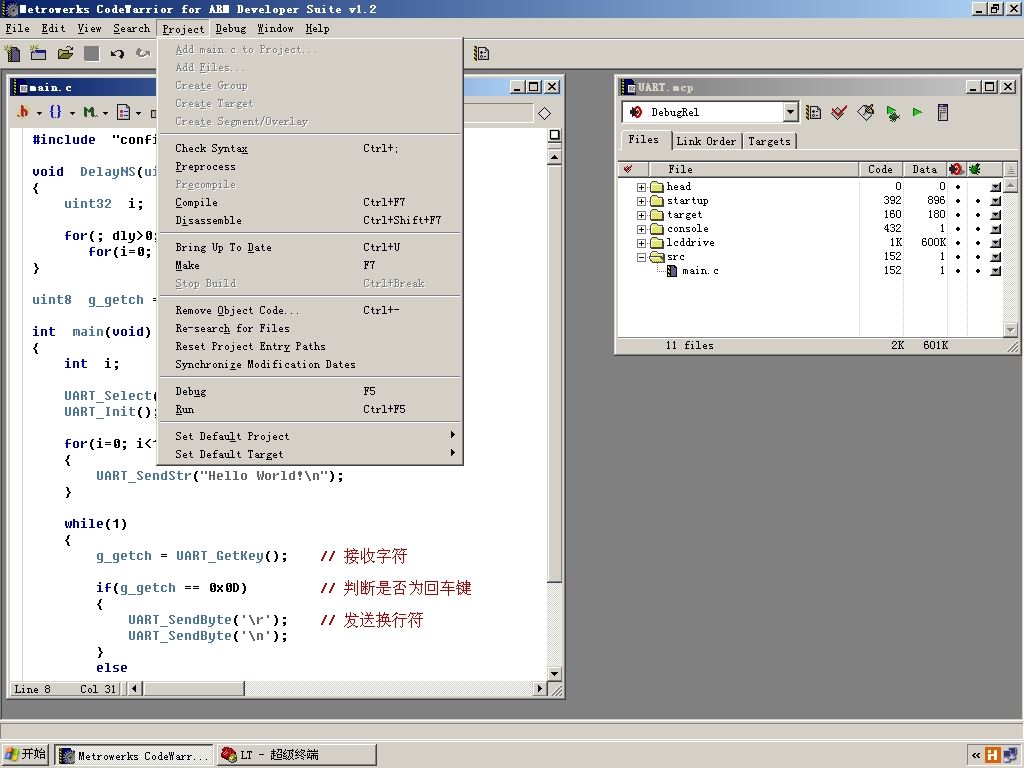1024x768 pixels.
Task: Expand the target folder
Action: pos(641,216)
